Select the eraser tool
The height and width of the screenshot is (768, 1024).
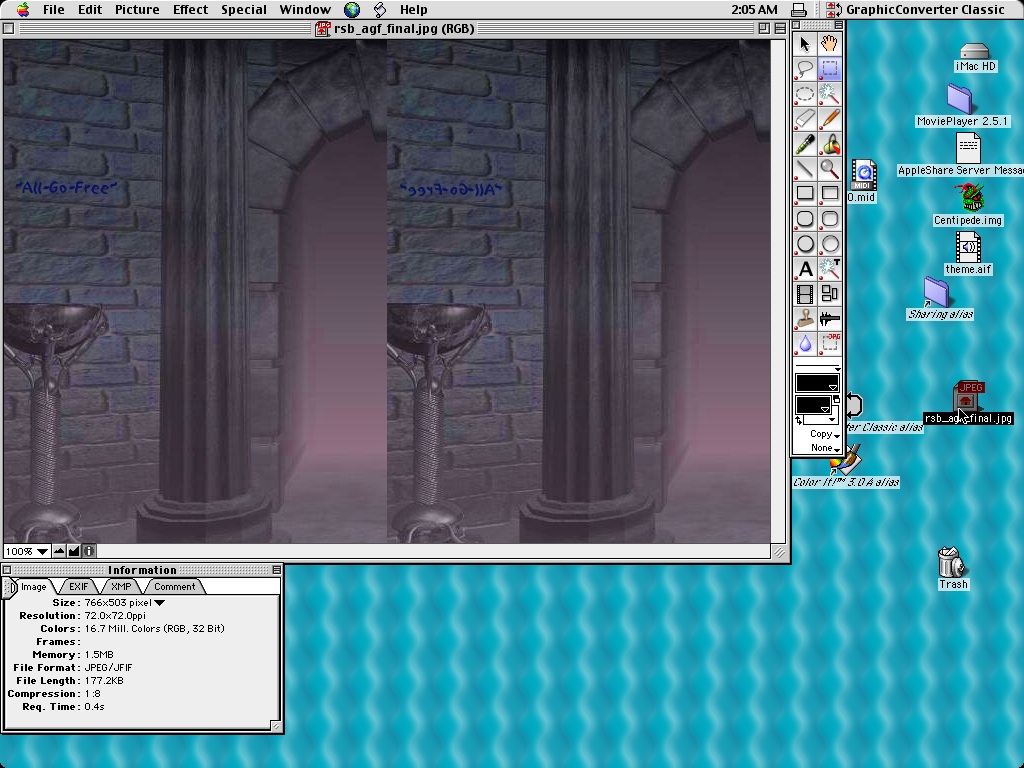point(805,119)
